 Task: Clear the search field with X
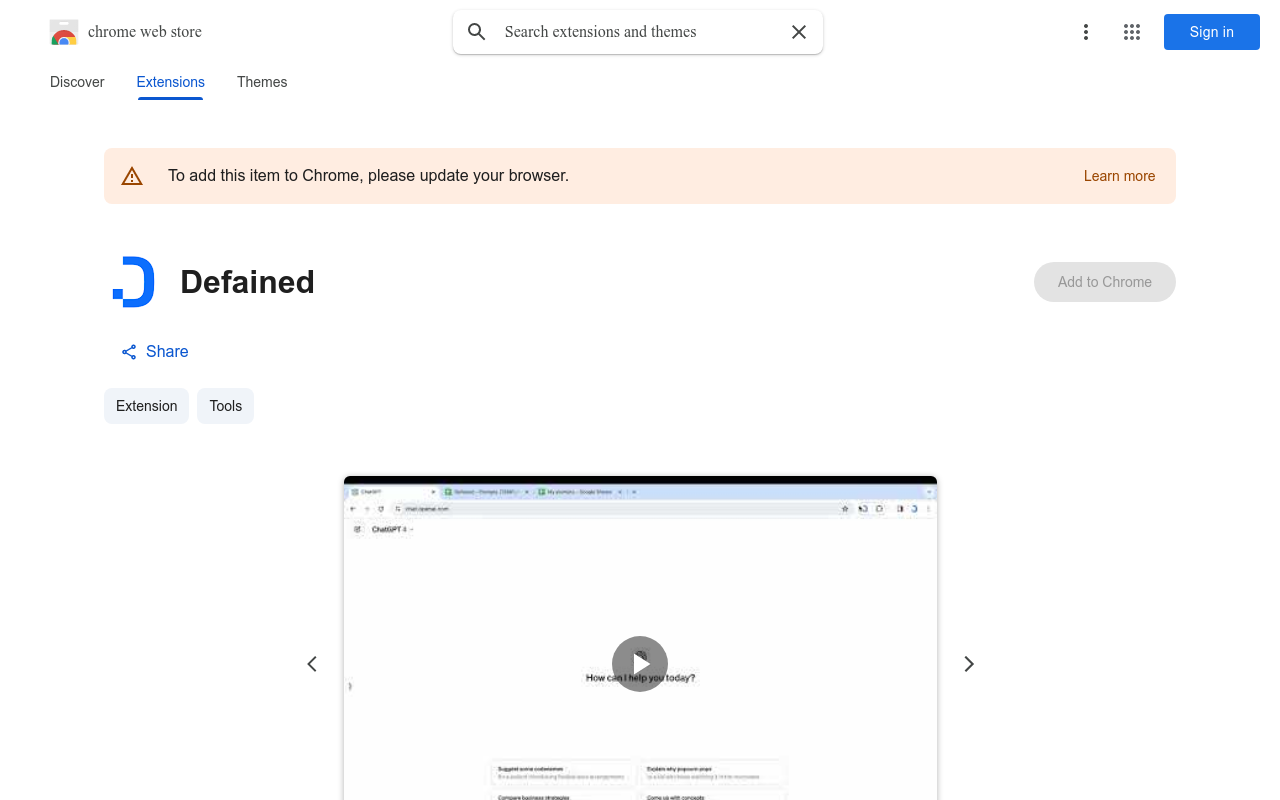point(799,32)
